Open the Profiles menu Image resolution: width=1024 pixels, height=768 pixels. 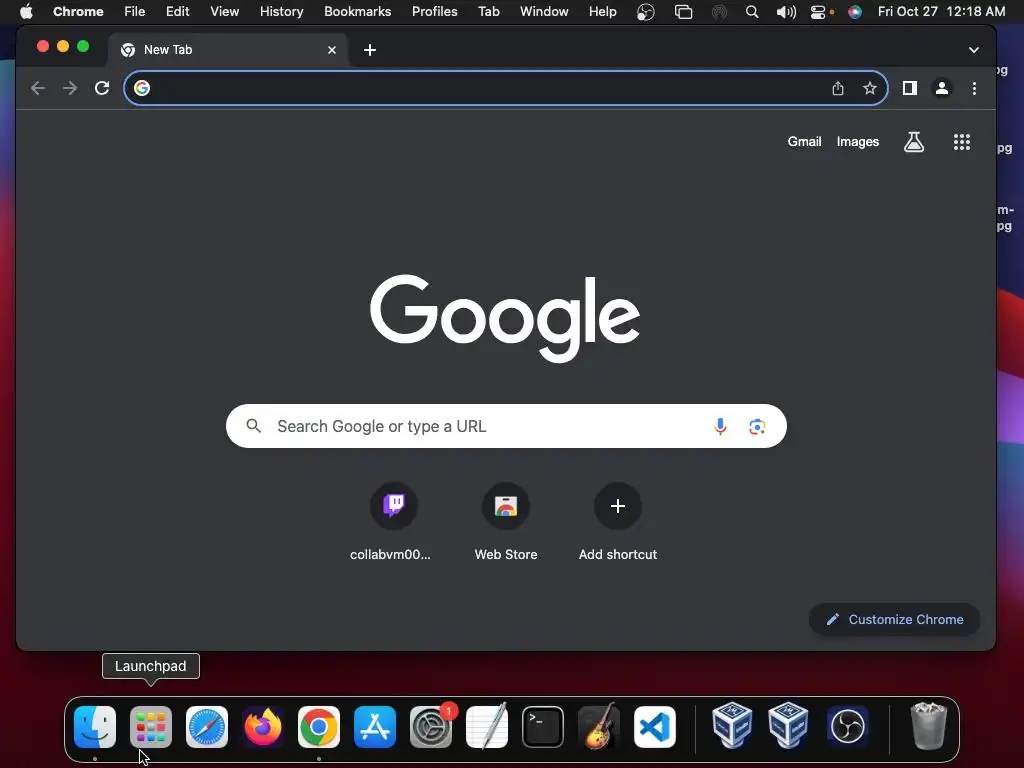(x=434, y=11)
